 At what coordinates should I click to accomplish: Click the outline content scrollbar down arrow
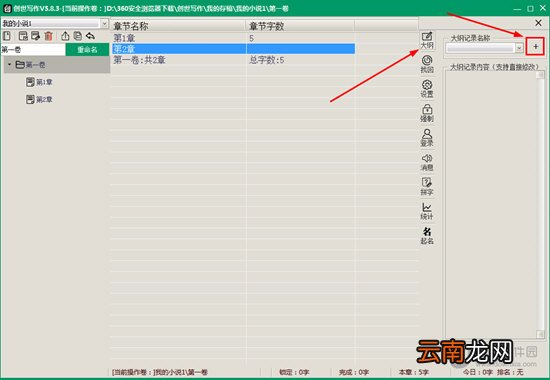click(541, 333)
